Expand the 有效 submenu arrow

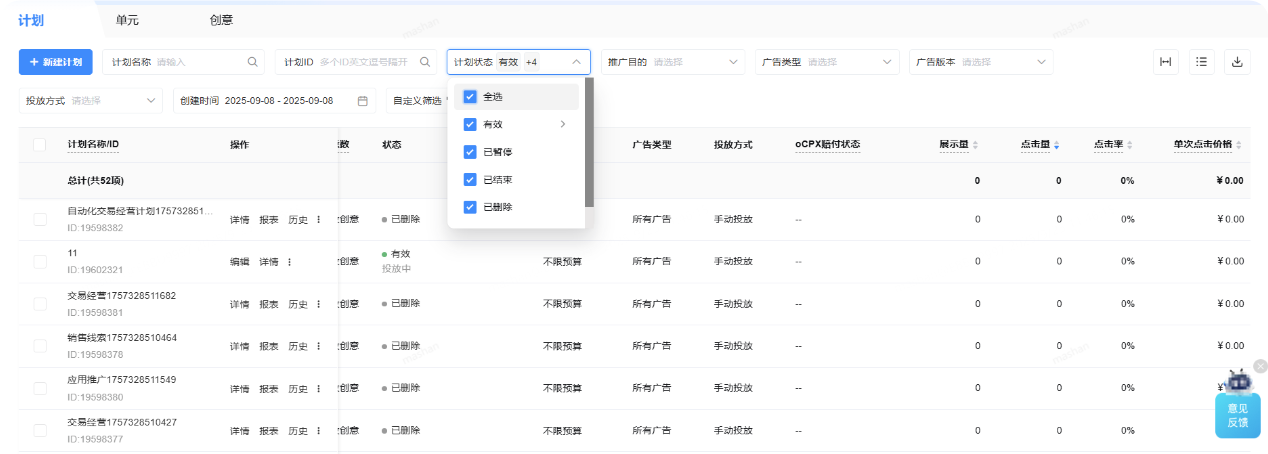563,125
